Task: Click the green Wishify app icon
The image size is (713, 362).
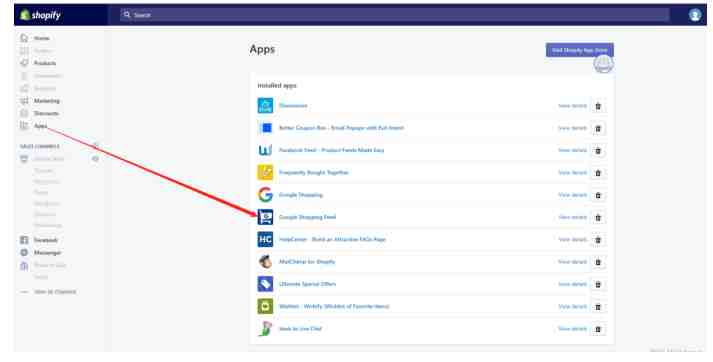Action: tap(266, 306)
